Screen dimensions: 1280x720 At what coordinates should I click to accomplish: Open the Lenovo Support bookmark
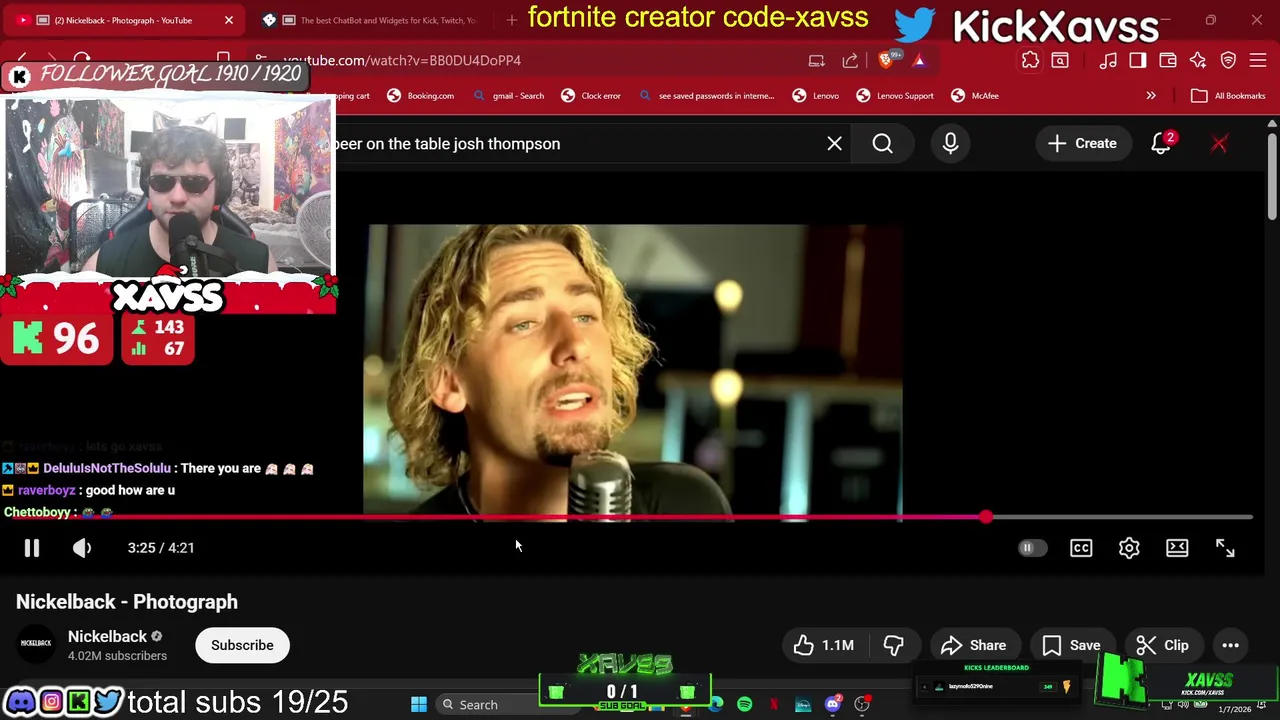(895, 96)
